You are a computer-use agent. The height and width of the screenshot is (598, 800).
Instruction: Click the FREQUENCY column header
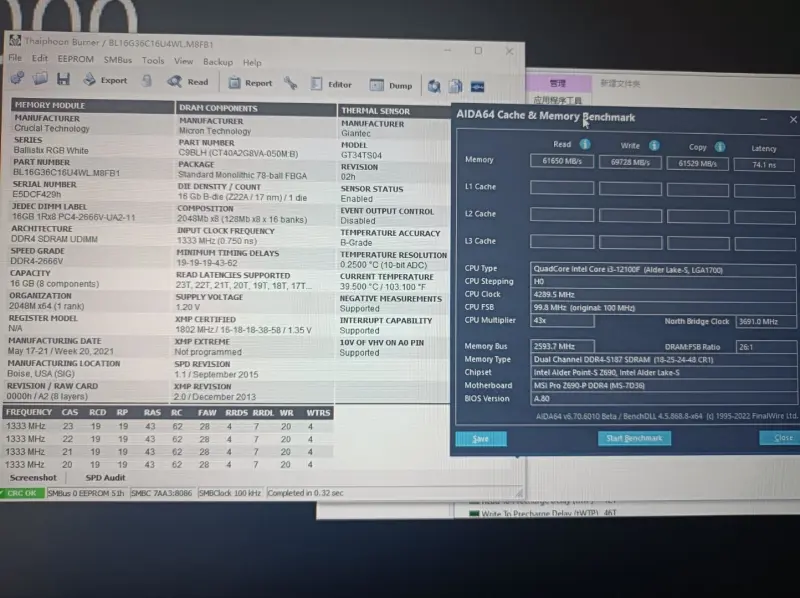point(29,412)
